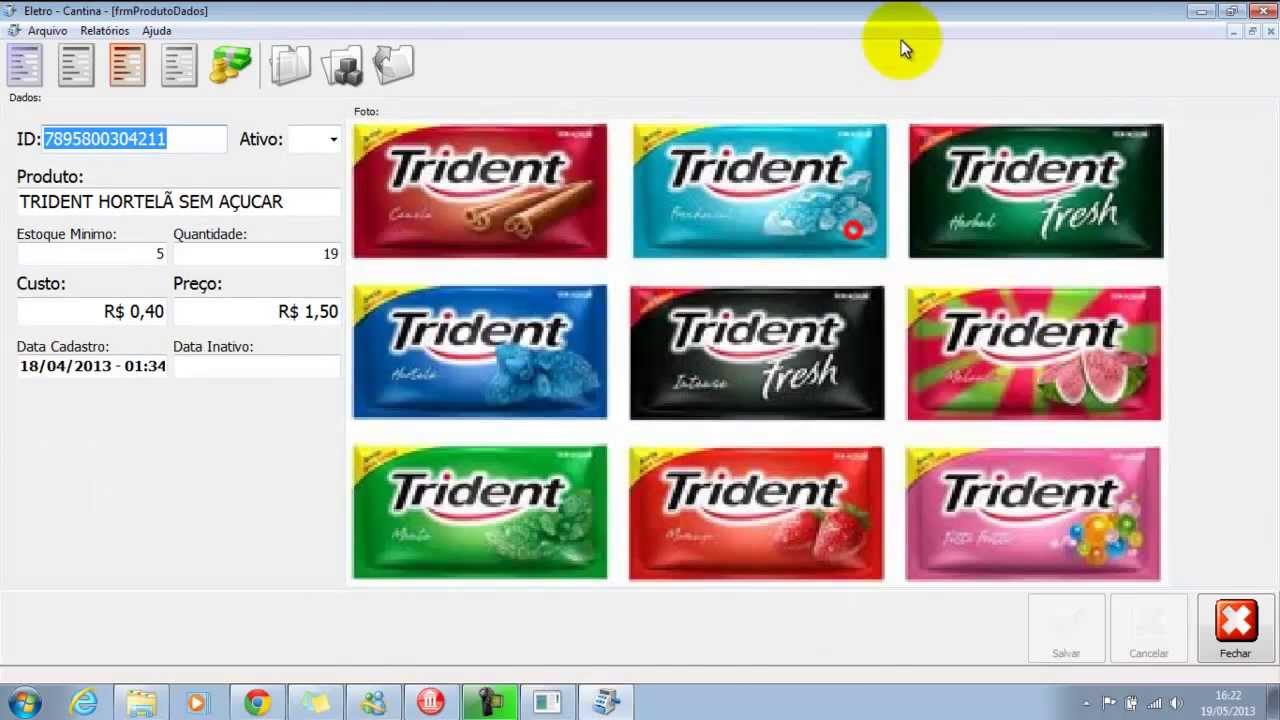Open the Arquivo menu

point(48,31)
